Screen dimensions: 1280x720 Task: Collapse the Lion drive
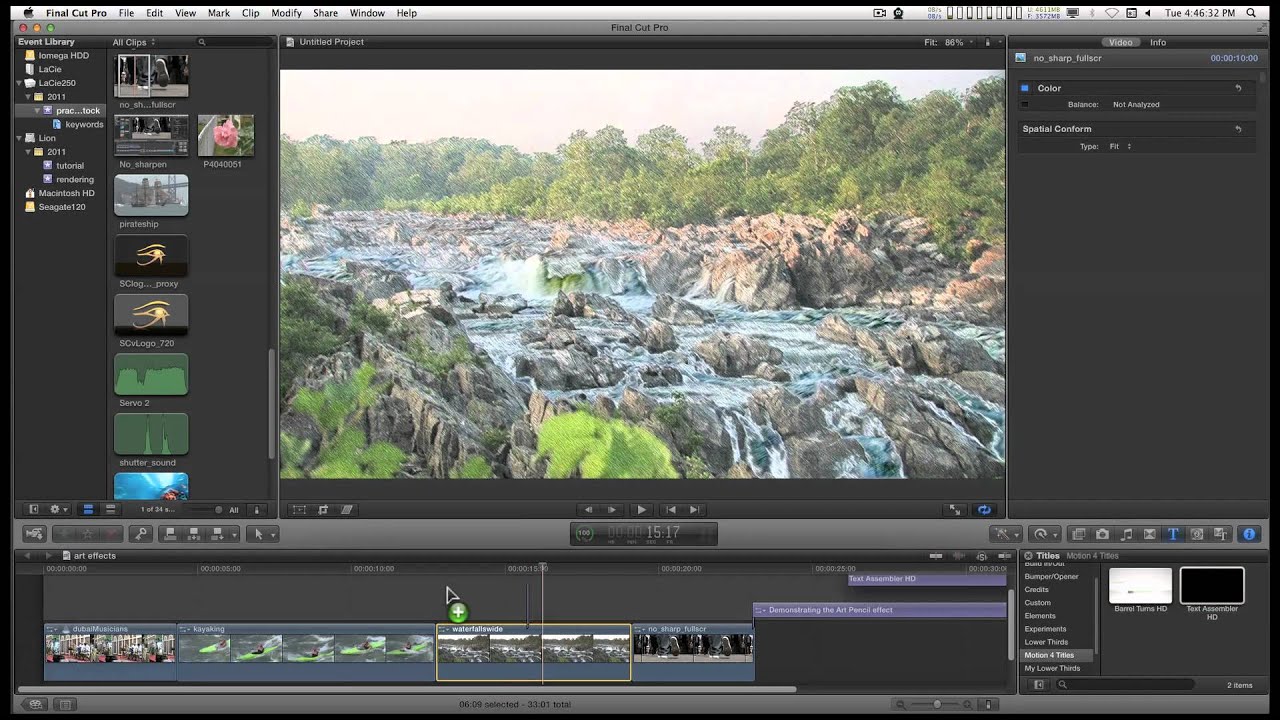tap(20, 138)
